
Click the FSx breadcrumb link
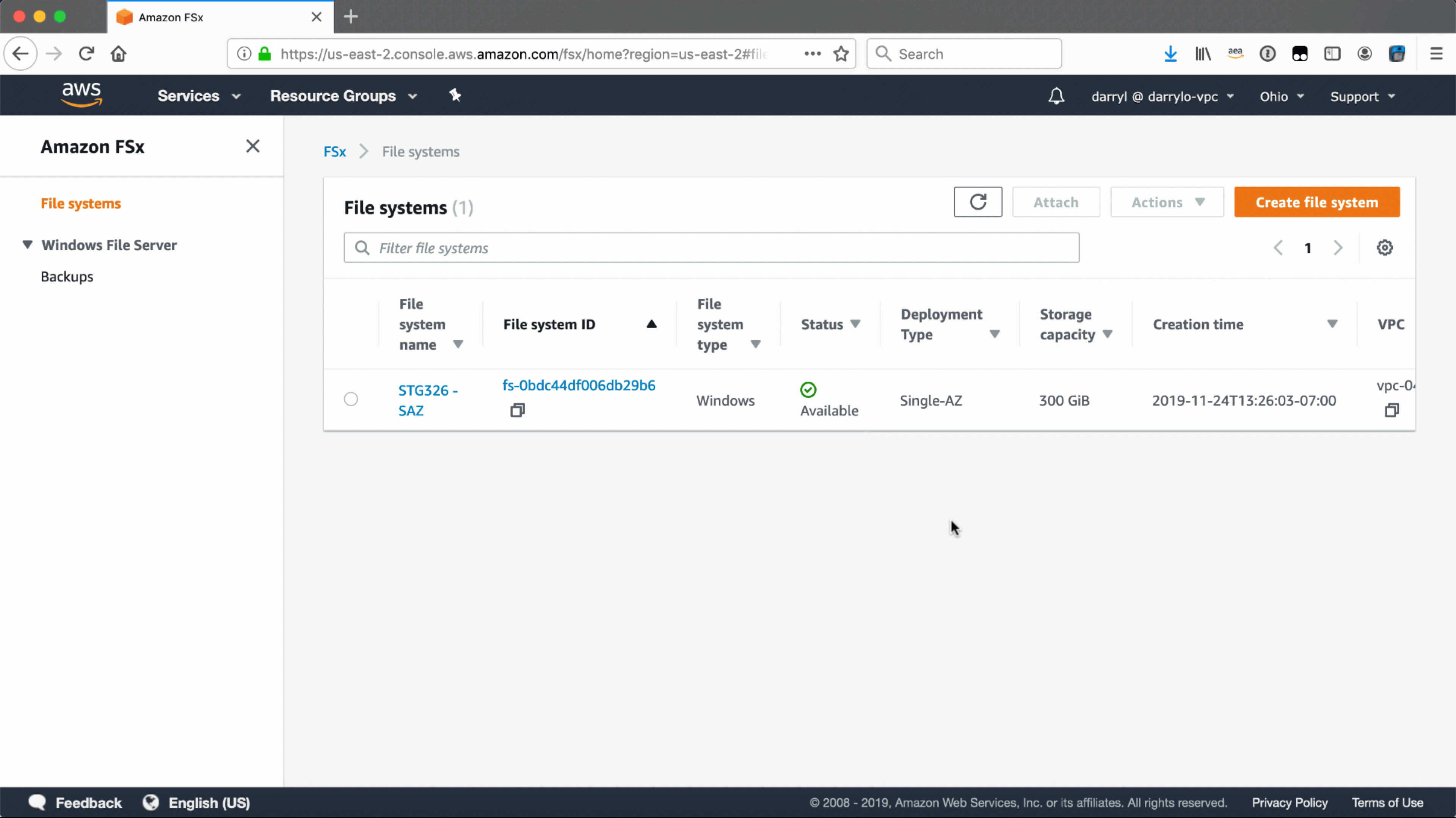click(x=334, y=151)
